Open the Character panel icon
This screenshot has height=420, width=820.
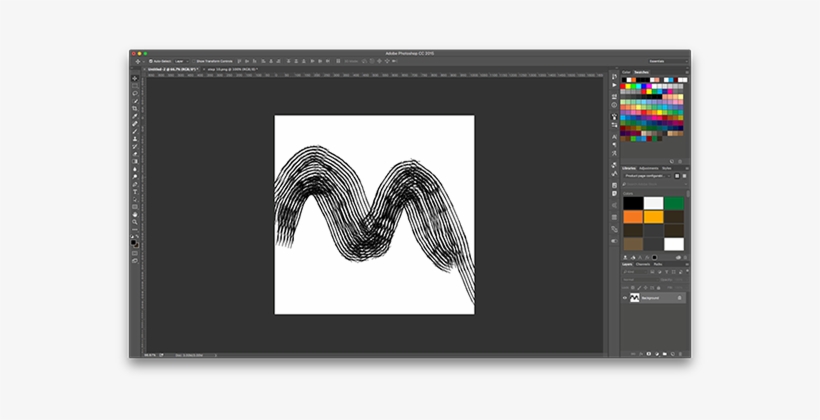tap(614, 137)
